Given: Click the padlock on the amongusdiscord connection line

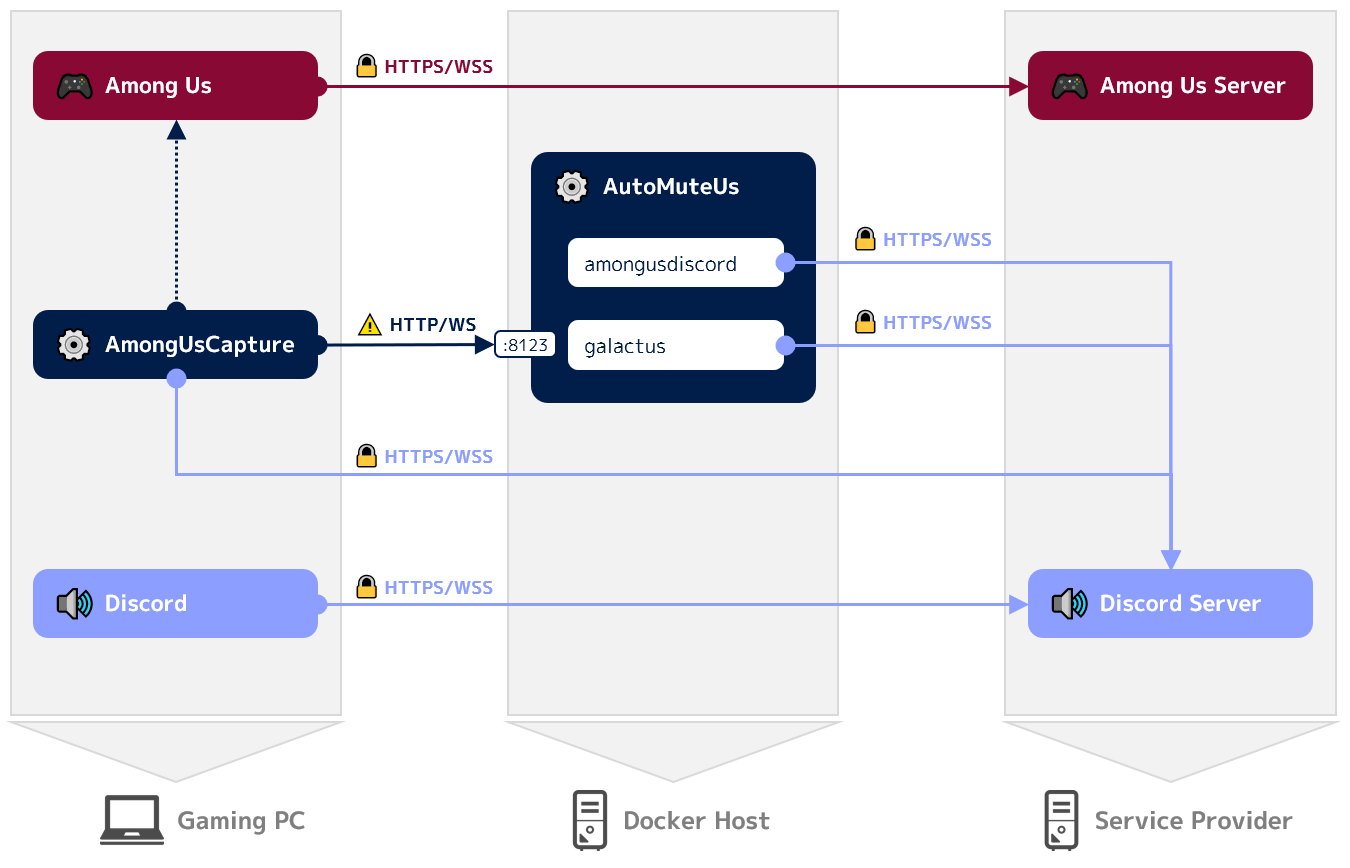Looking at the screenshot, I should pyautogui.click(x=865, y=239).
